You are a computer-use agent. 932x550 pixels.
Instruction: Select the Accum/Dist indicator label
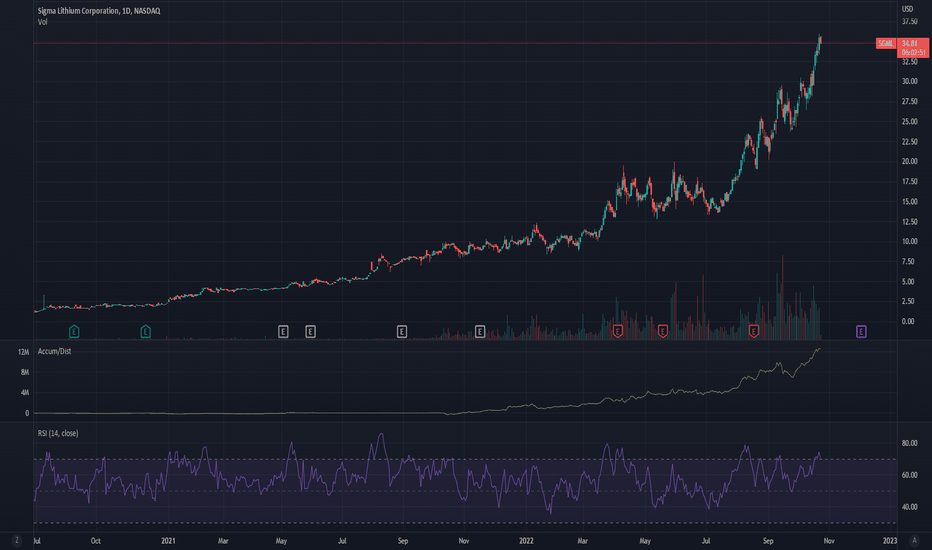[54, 351]
